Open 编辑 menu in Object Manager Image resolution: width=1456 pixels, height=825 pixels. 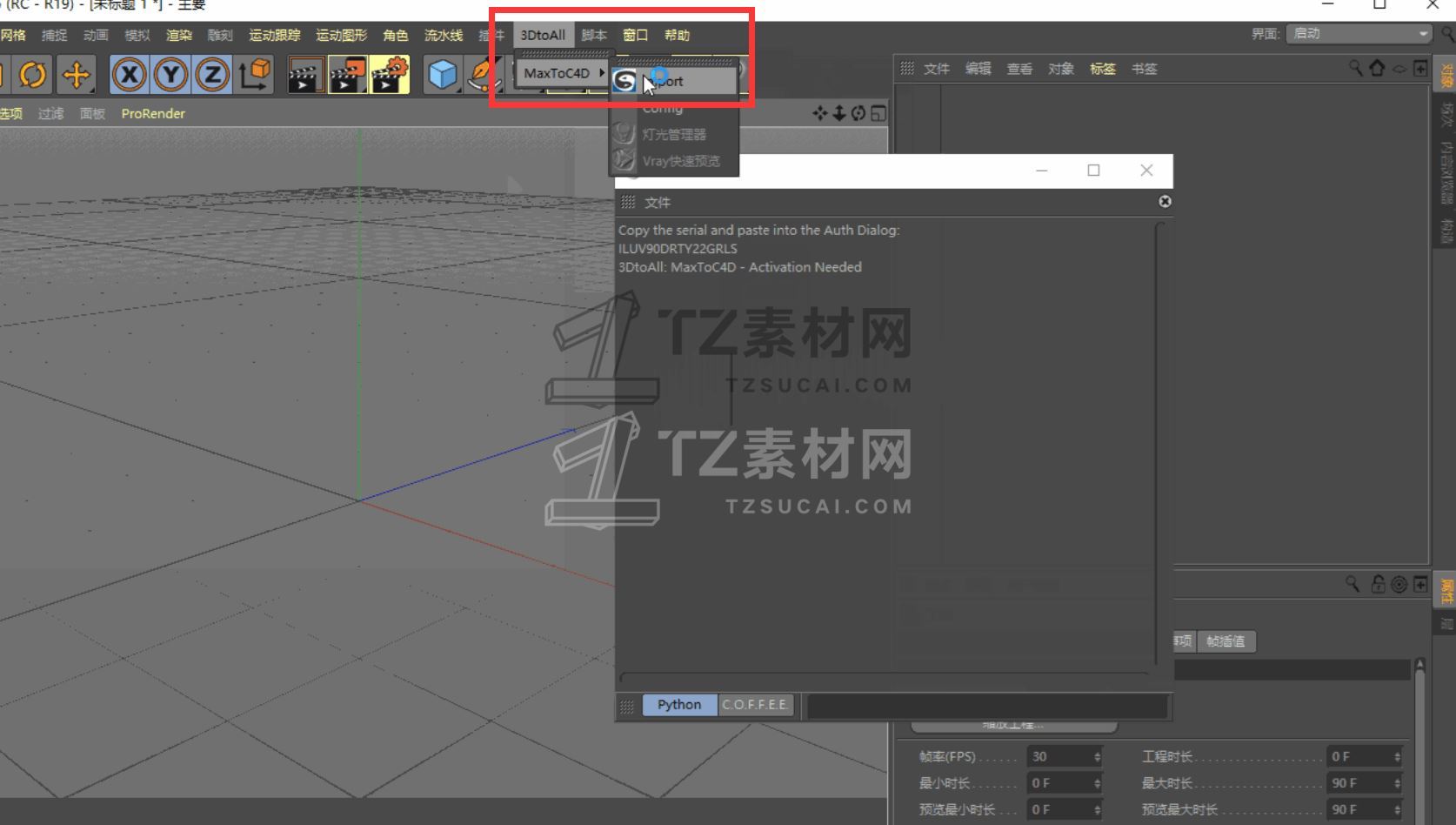[x=978, y=69]
